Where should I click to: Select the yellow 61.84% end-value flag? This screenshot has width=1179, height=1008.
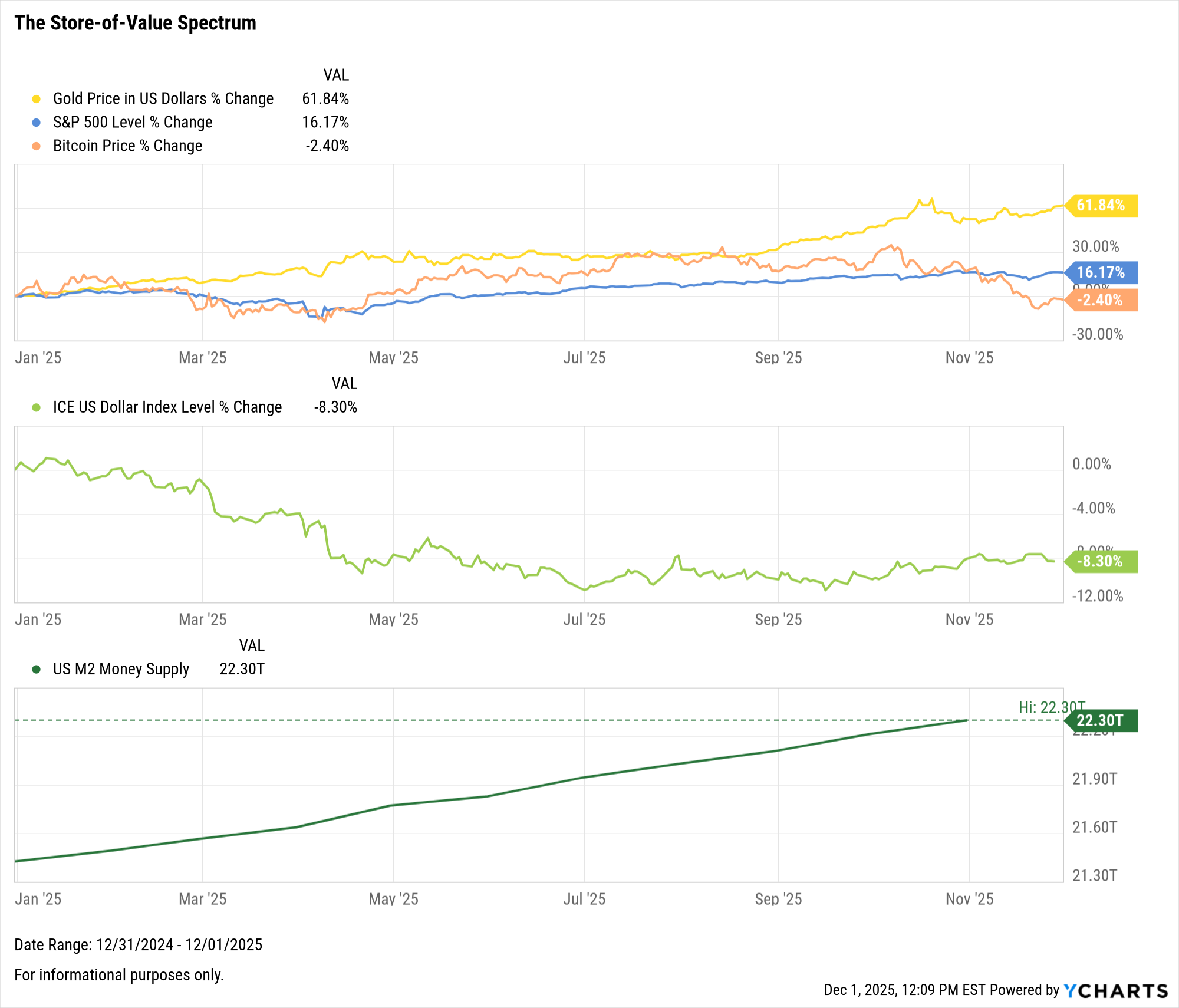[1101, 205]
